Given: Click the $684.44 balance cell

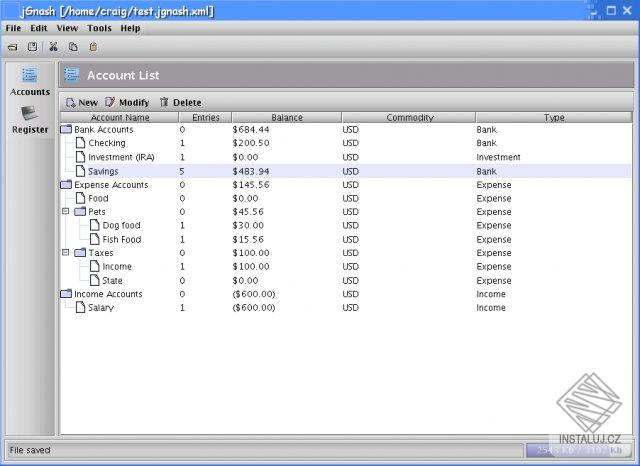Looking at the screenshot, I should [251, 129].
